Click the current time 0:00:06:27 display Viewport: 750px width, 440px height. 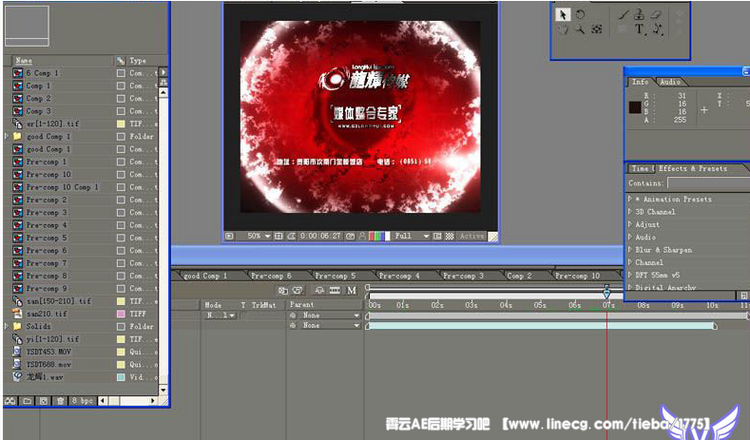pyautogui.click(x=320, y=236)
